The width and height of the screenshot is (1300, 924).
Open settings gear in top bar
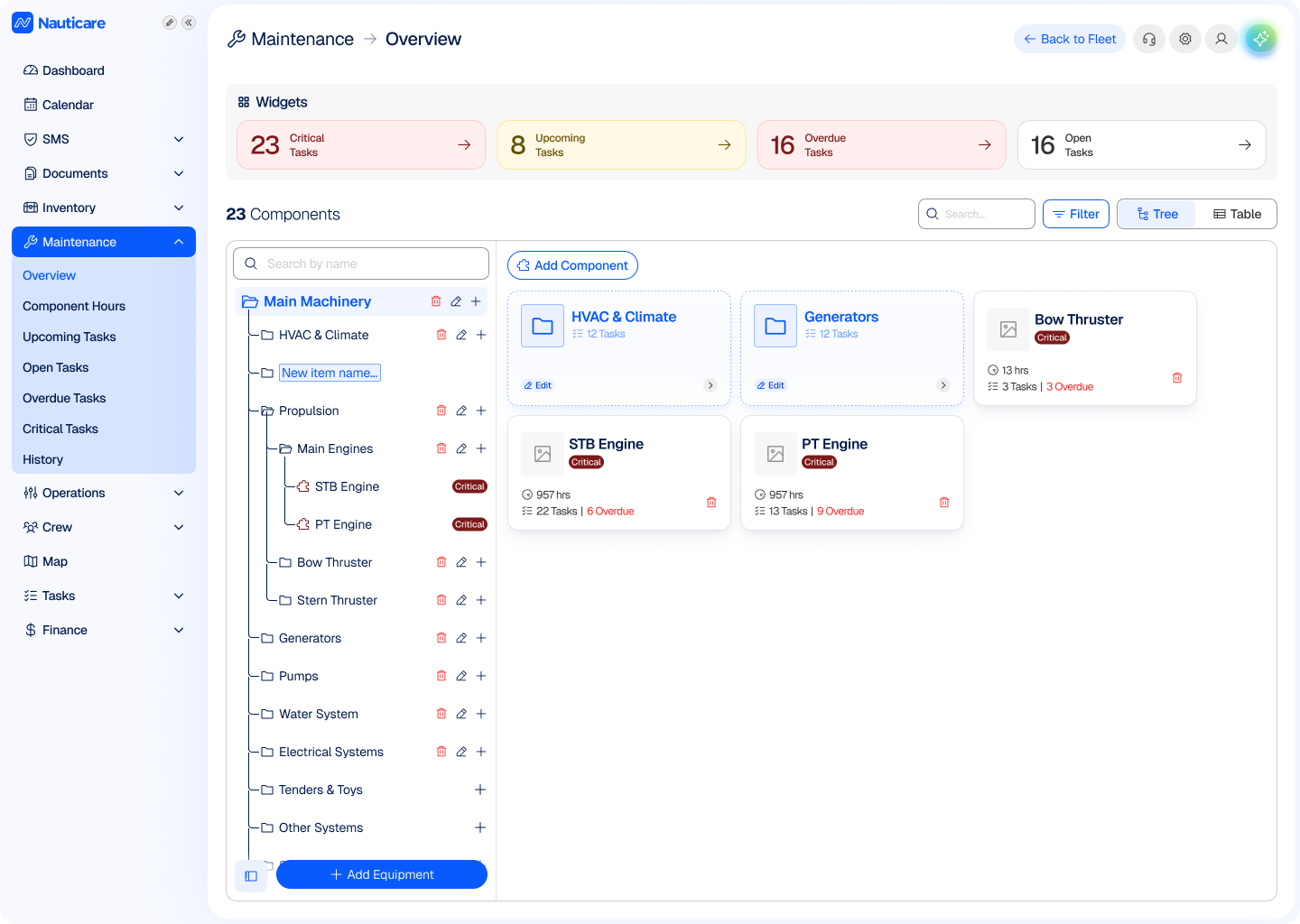pos(1185,39)
